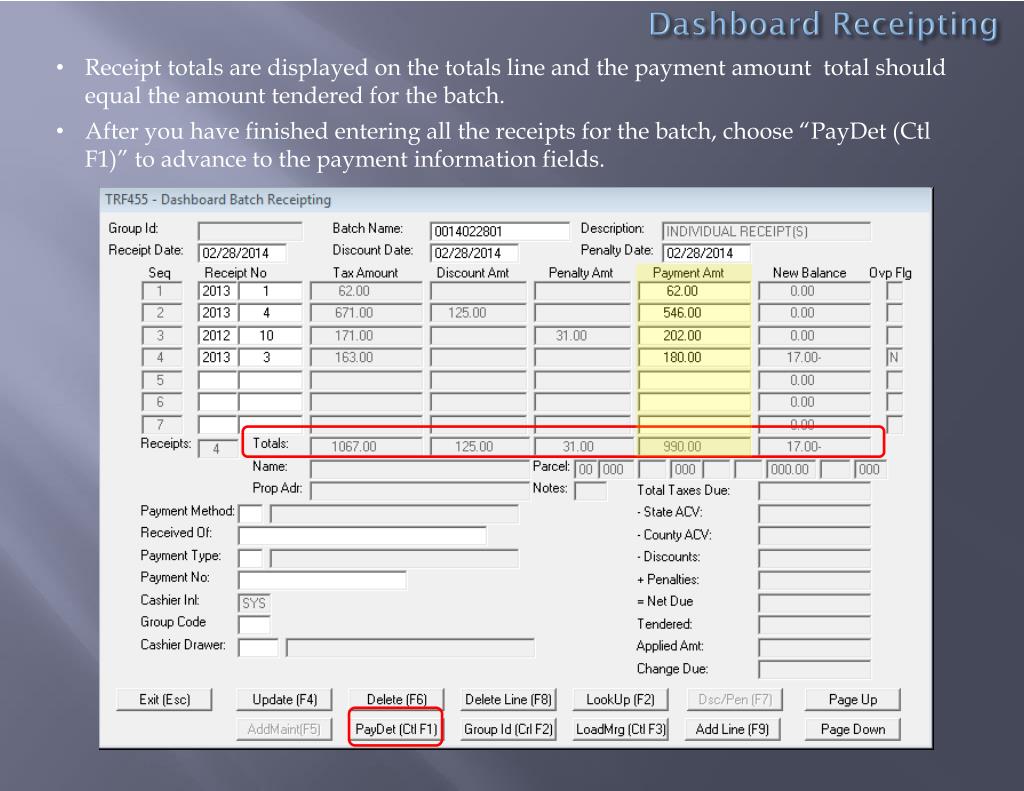Click the empty Receipt No year in Seq 5 row
Image resolution: width=1024 pixels, height=791 pixels.
[x=217, y=381]
